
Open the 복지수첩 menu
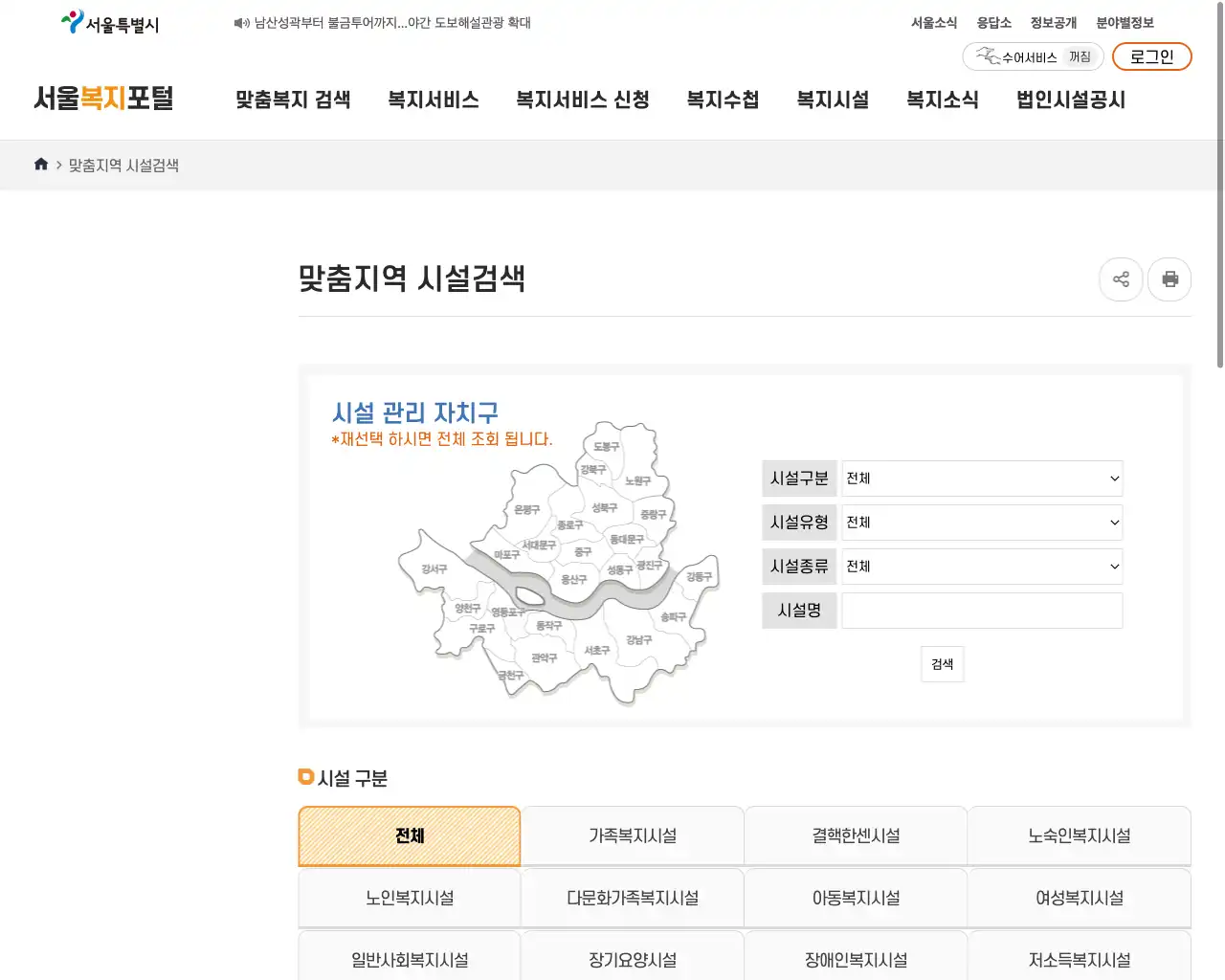pyautogui.click(x=723, y=100)
